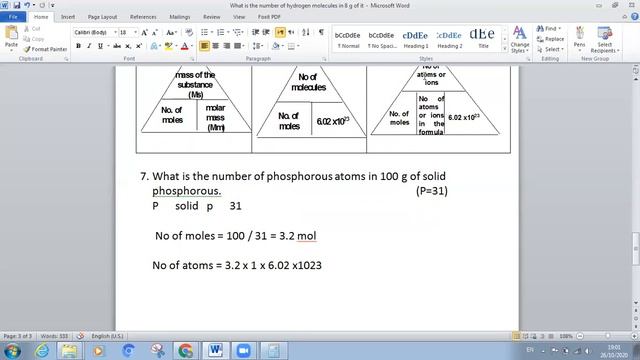Apply the Heading 2 style

[x=449, y=39]
